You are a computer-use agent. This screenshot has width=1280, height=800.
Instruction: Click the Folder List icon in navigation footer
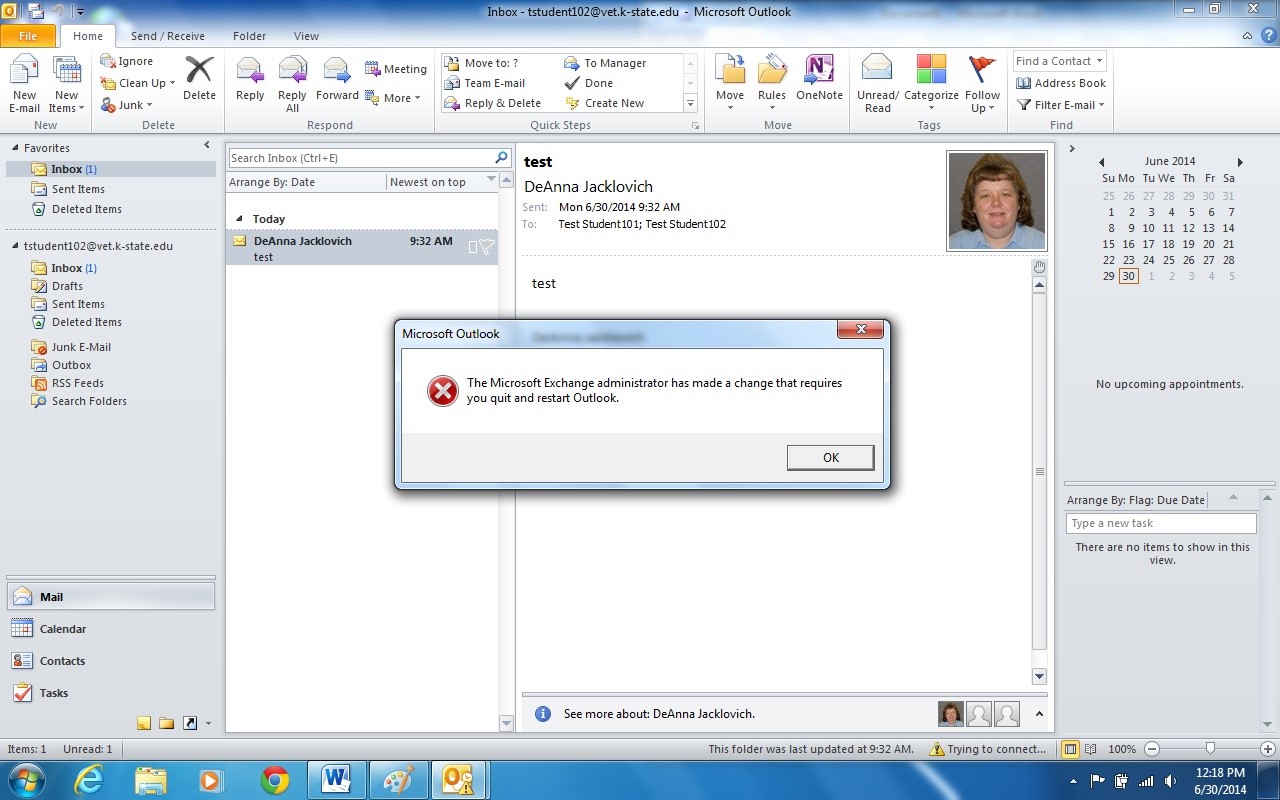coord(167,723)
